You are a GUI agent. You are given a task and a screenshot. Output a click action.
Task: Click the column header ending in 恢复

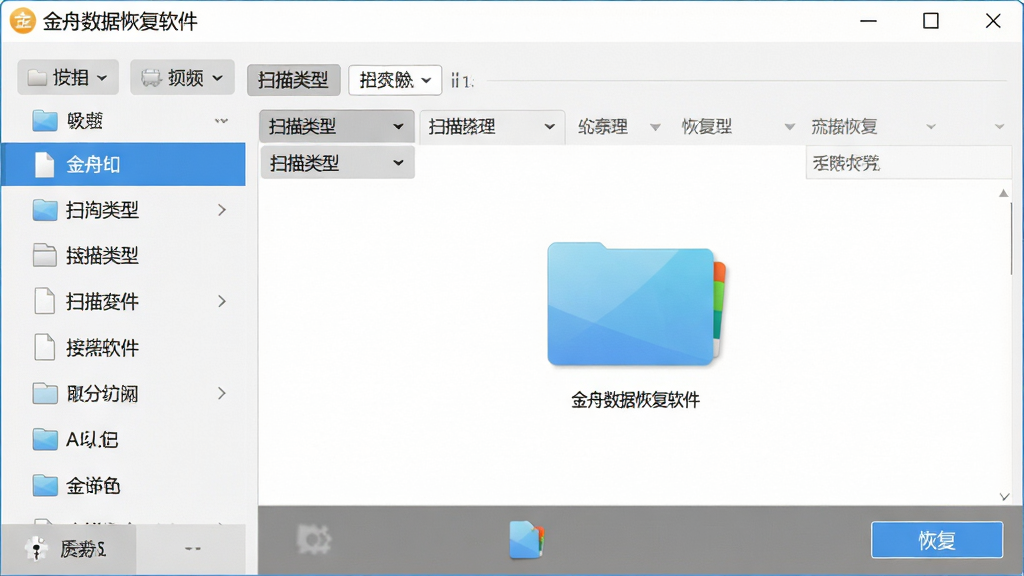click(844, 127)
